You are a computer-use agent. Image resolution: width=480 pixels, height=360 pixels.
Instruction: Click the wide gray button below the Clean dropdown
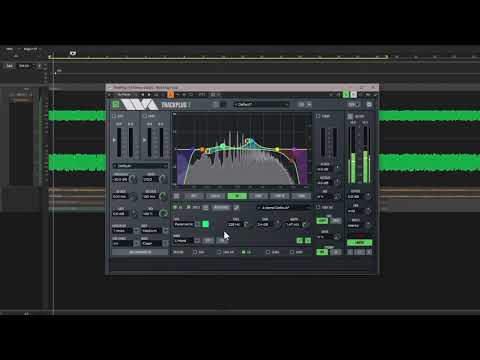pyautogui.click(x=140, y=252)
